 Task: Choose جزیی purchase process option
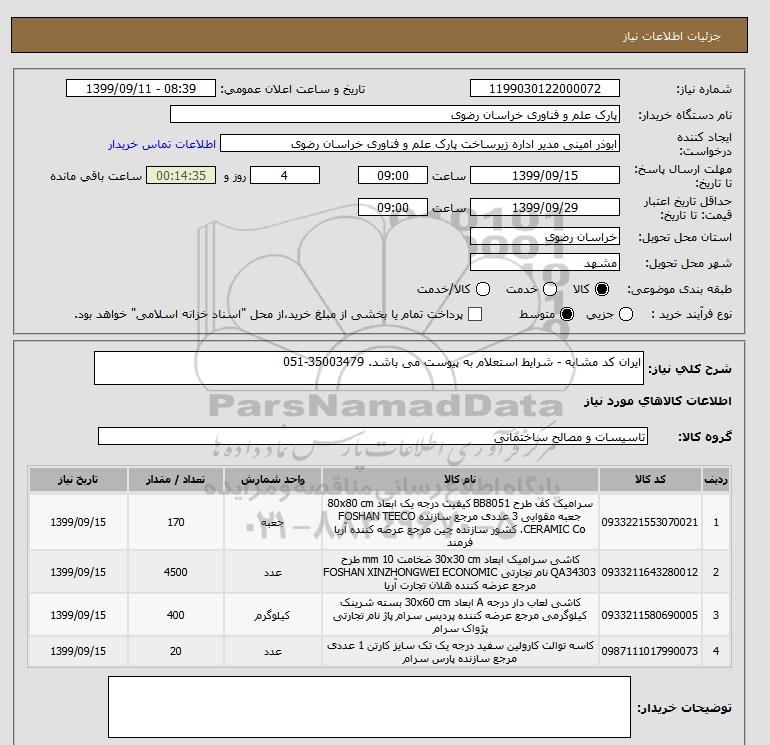click(626, 314)
